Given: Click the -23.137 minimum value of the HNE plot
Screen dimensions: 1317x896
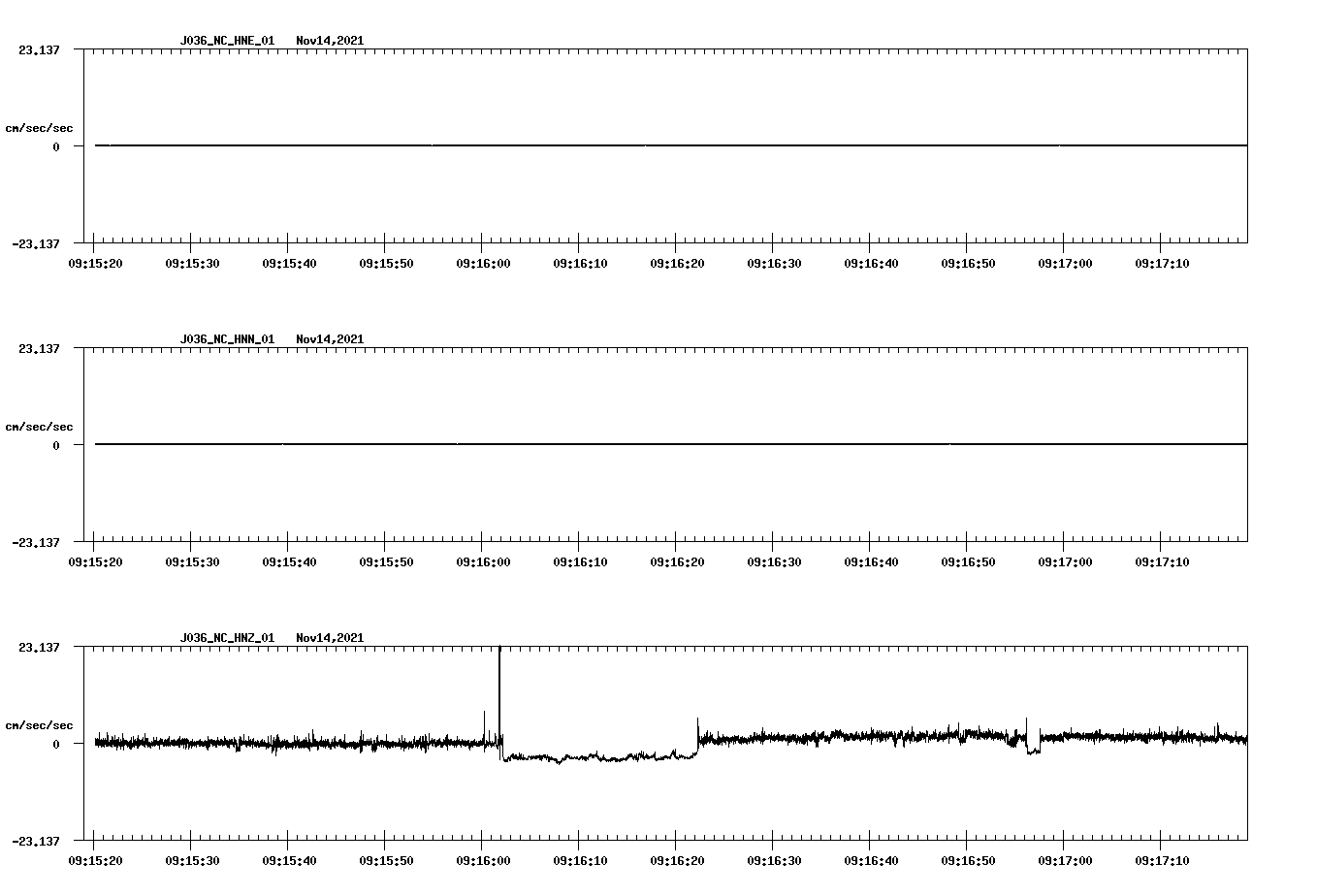Looking at the screenshot, I should 36,244.
